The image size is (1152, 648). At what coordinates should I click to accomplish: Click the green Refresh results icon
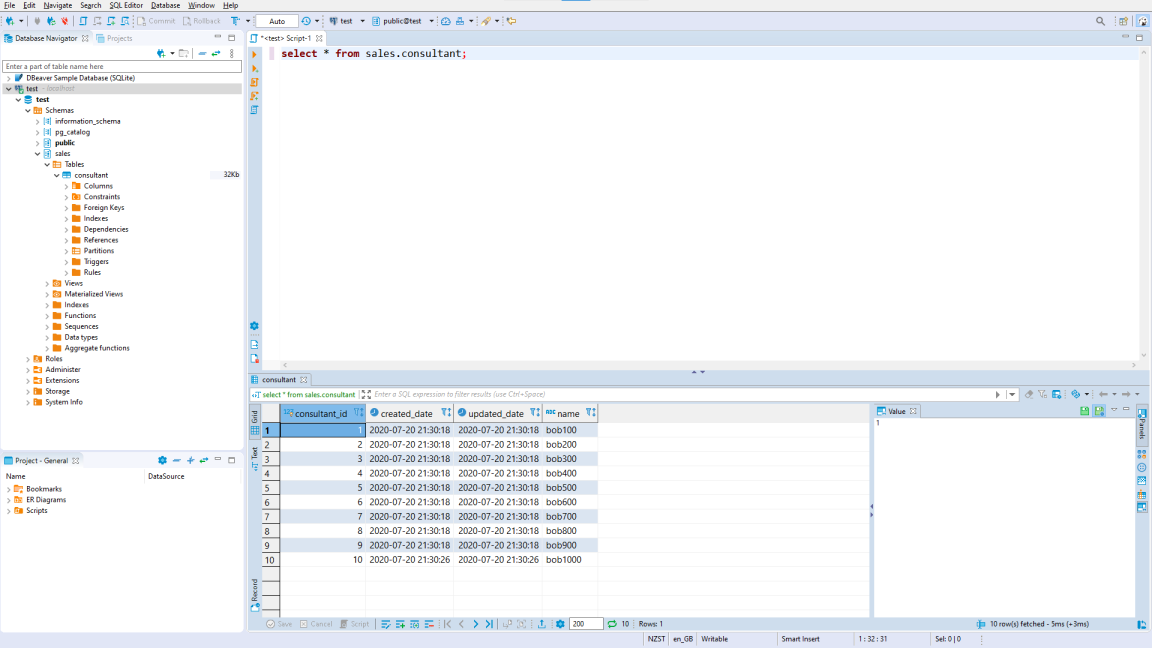pos(611,624)
